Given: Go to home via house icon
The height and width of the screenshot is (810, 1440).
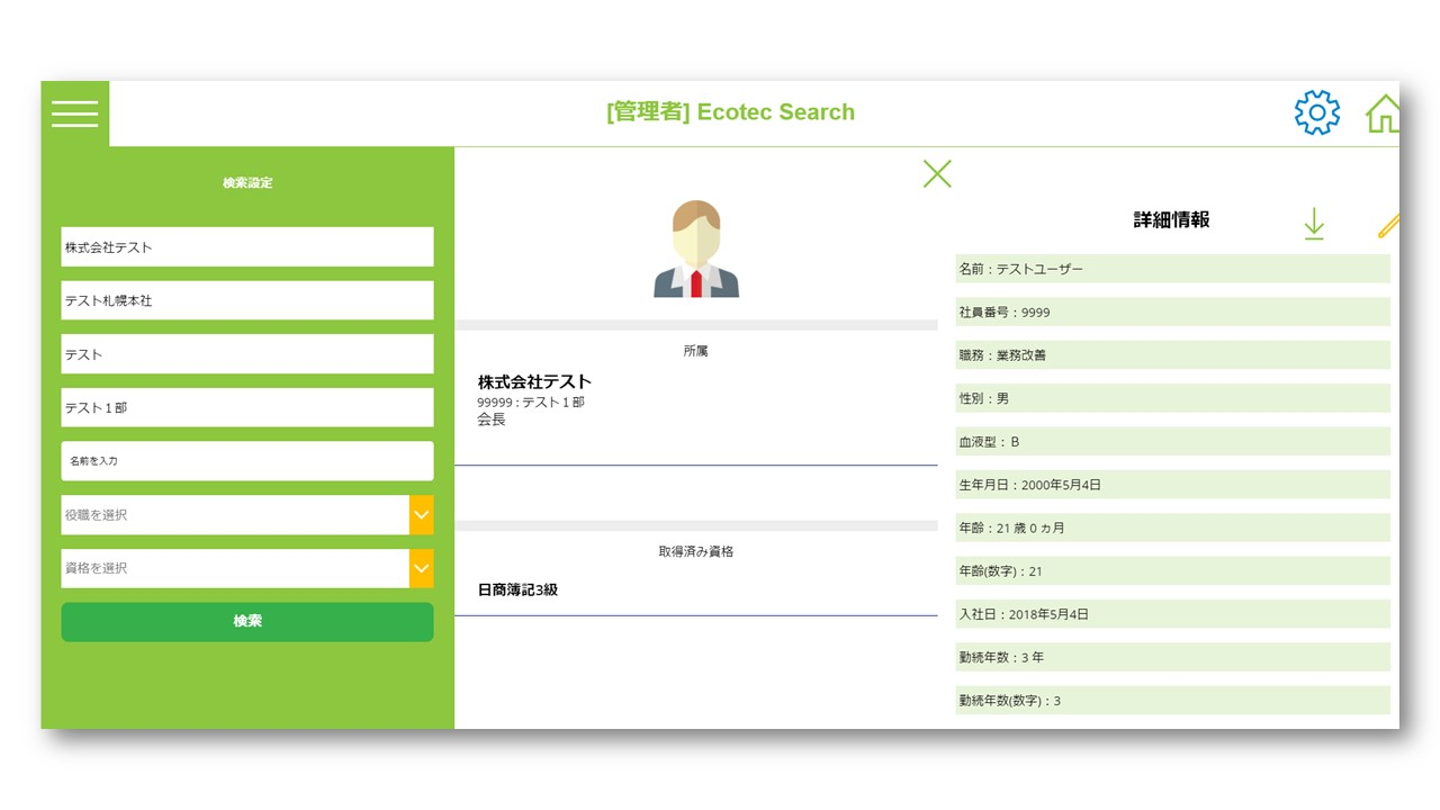Looking at the screenshot, I should point(1383,114).
